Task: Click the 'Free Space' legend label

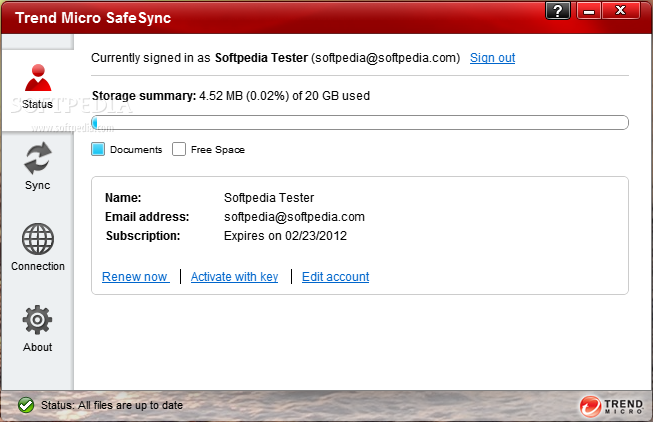Action: pos(218,150)
